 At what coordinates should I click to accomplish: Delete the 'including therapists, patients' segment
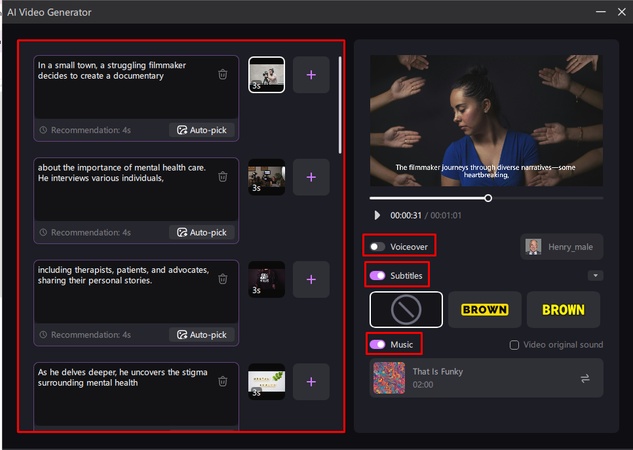[222, 278]
